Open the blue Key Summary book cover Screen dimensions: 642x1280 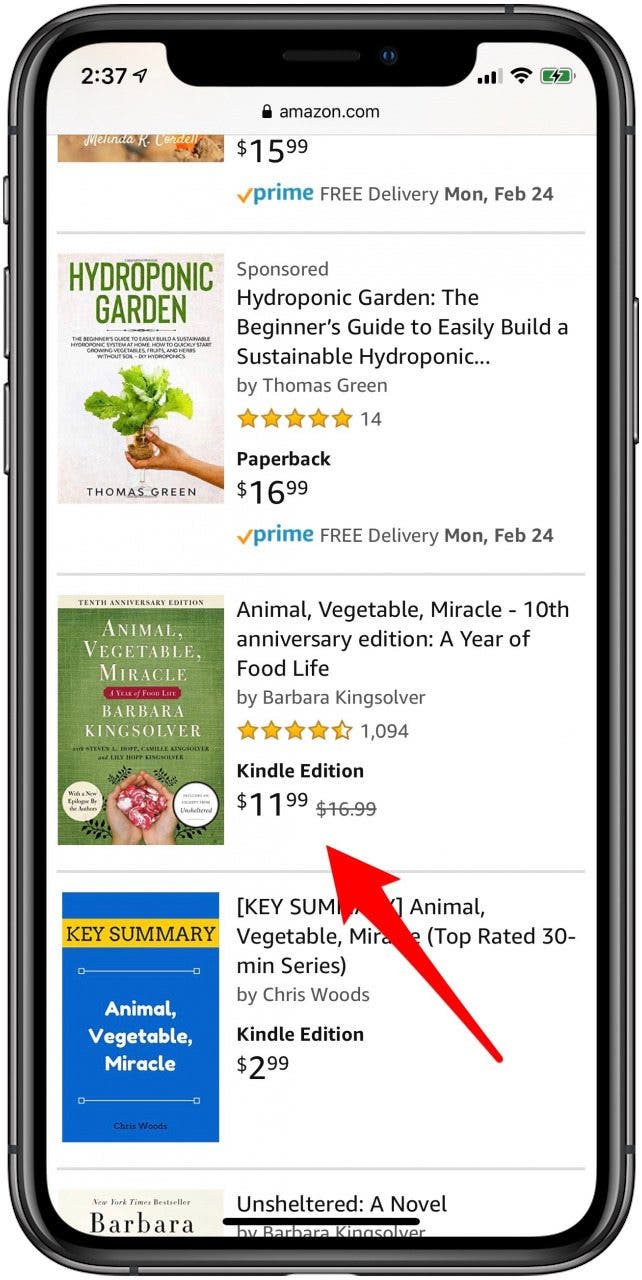[141, 1017]
